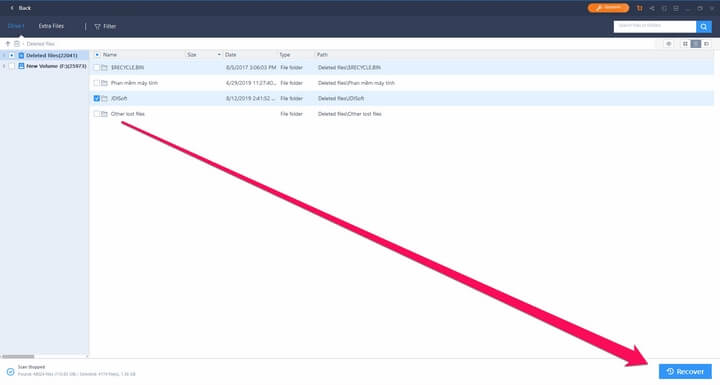This screenshot has height=385, width=720.
Task: Uncheck the JDiSoft folder checkbox
Action: tap(96, 98)
